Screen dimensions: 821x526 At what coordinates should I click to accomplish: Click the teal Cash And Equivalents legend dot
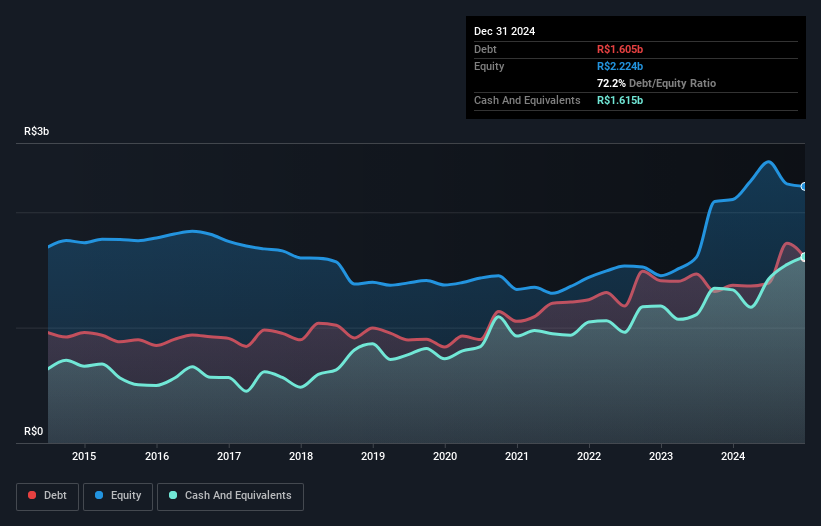(x=173, y=495)
